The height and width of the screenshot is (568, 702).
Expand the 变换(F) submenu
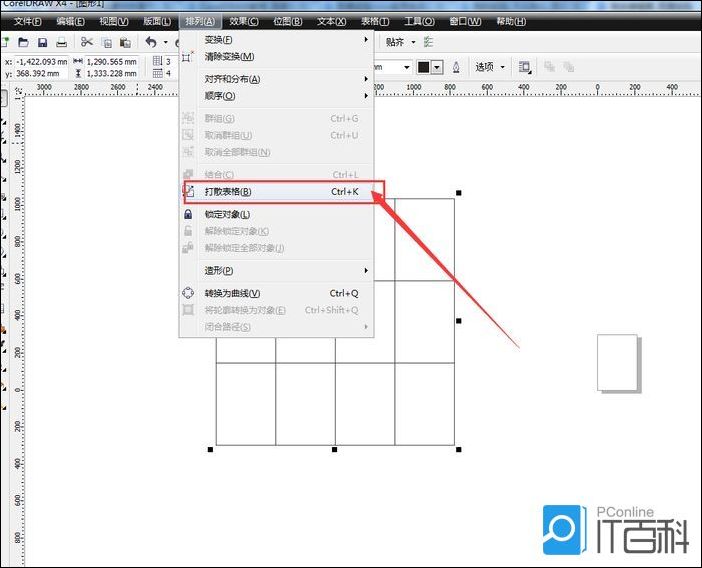(277, 40)
